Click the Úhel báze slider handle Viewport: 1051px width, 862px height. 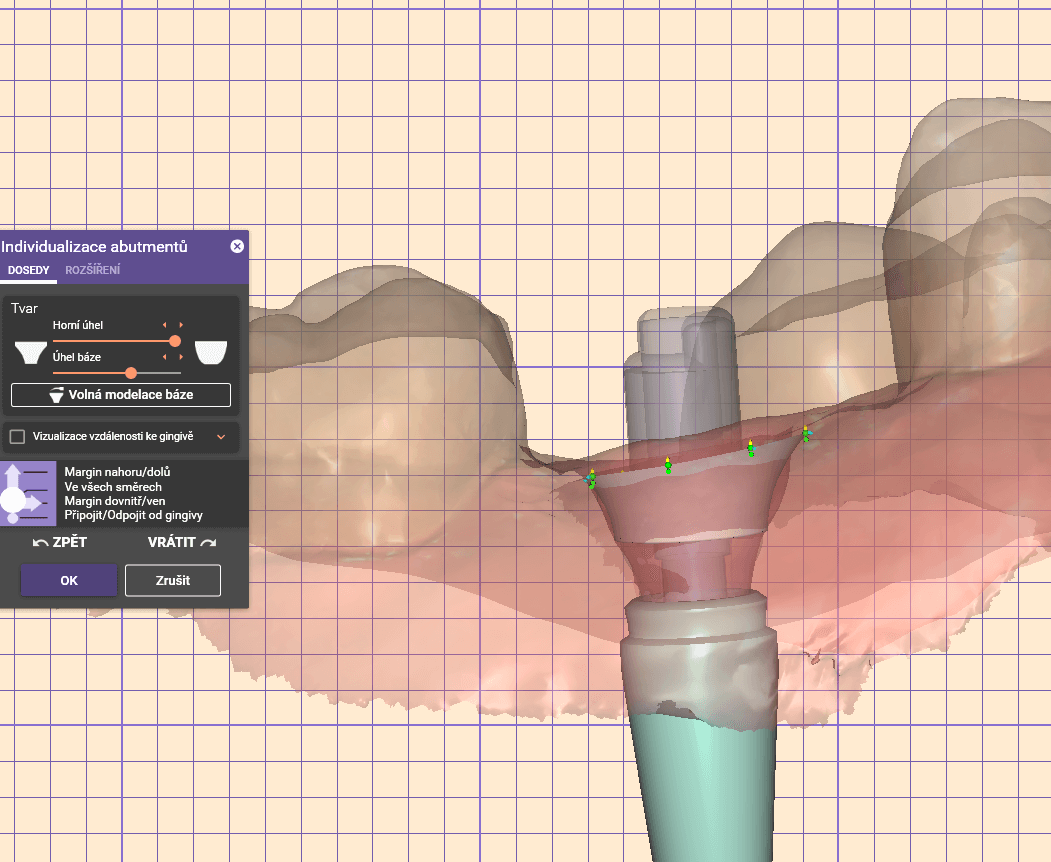tap(131, 373)
